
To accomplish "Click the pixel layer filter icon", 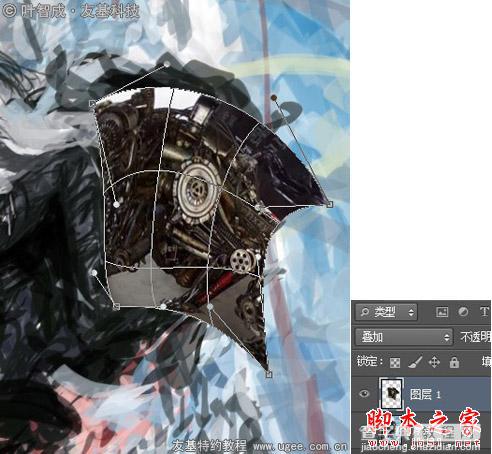I will coord(442,312).
